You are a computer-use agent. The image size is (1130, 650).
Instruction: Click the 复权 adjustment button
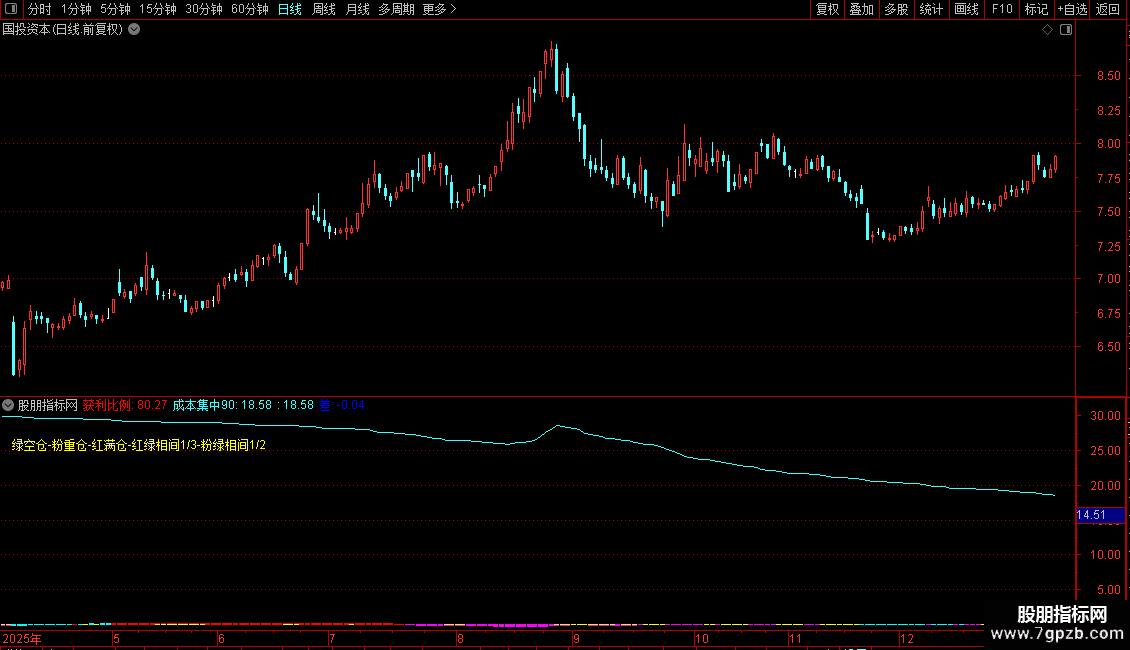click(x=828, y=9)
